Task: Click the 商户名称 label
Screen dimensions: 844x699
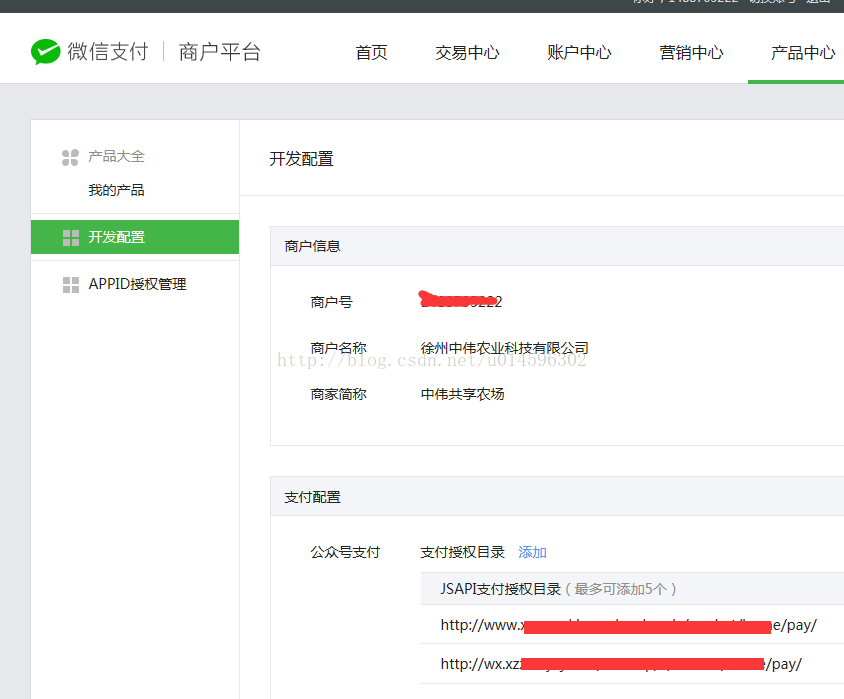Action: tap(338, 348)
